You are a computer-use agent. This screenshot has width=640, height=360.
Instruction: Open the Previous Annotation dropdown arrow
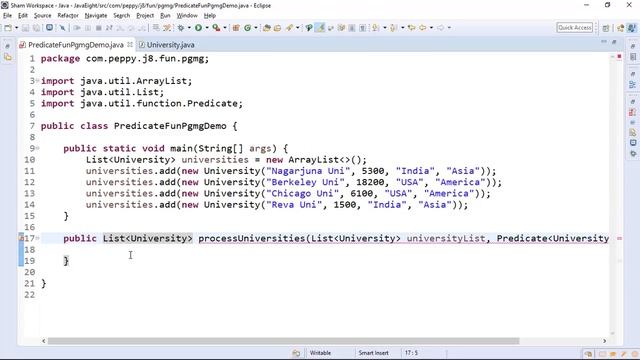pos(402,28)
